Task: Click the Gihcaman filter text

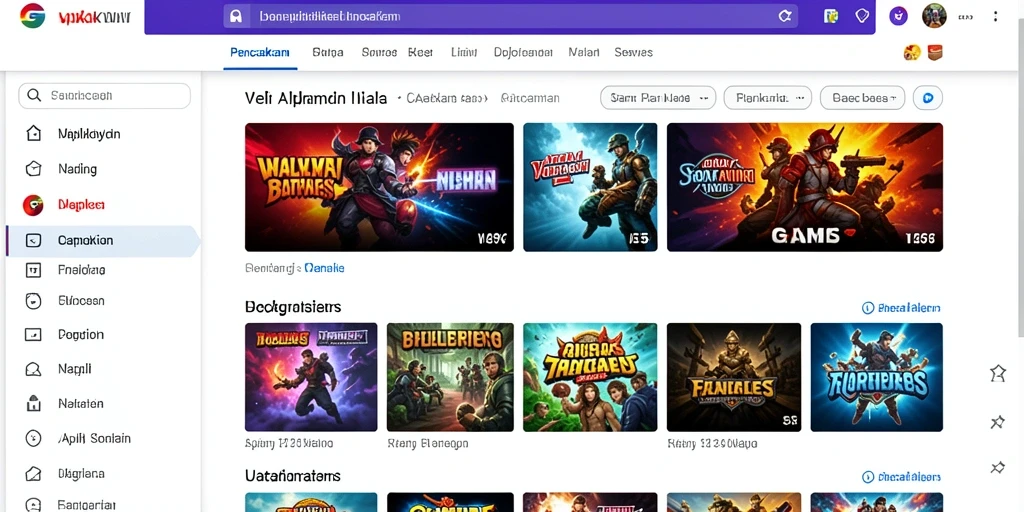Action: 530,99
